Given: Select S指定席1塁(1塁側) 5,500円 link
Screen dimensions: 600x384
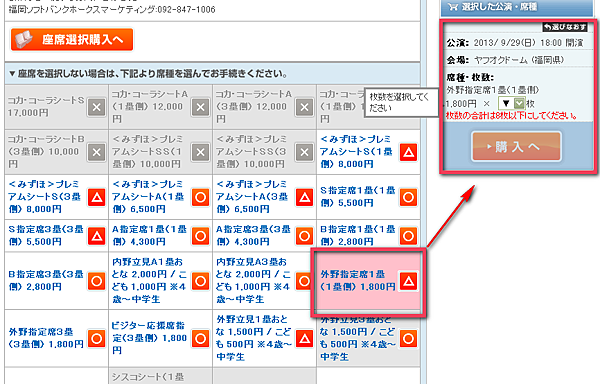Looking at the screenshot, I should 357,197.
